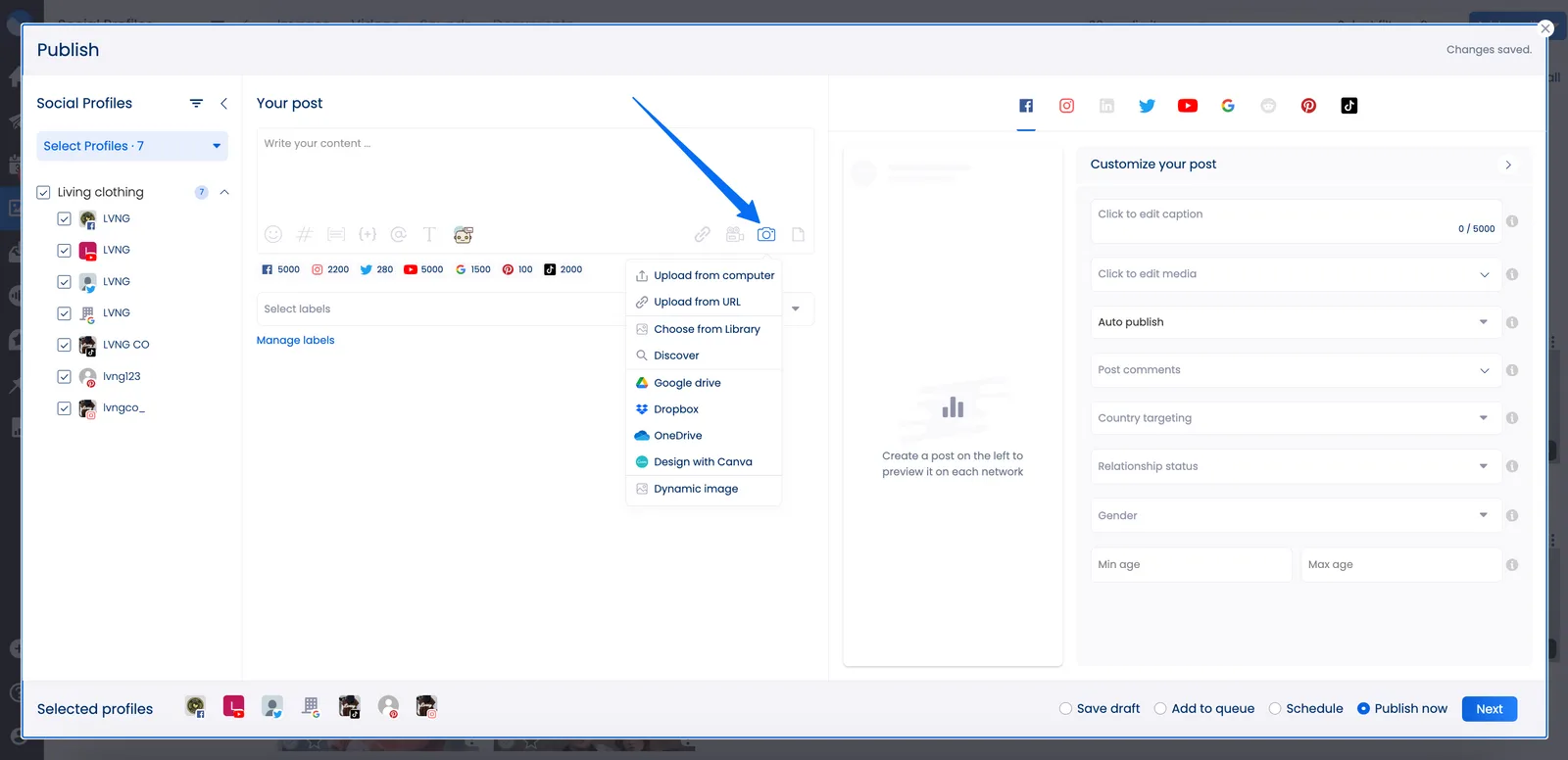The width and height of the screenshot is (1568, 760).
Task: Expand the Post comments section
Action: [x=1296, y=370]
